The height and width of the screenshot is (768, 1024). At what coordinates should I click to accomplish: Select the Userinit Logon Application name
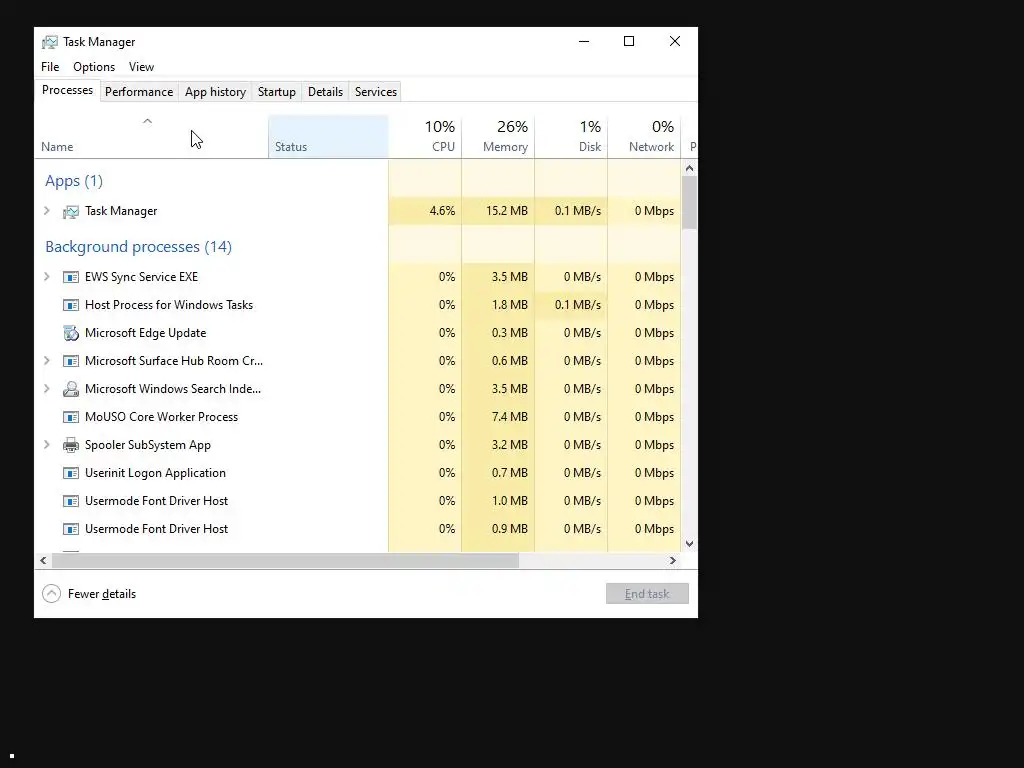155,473
